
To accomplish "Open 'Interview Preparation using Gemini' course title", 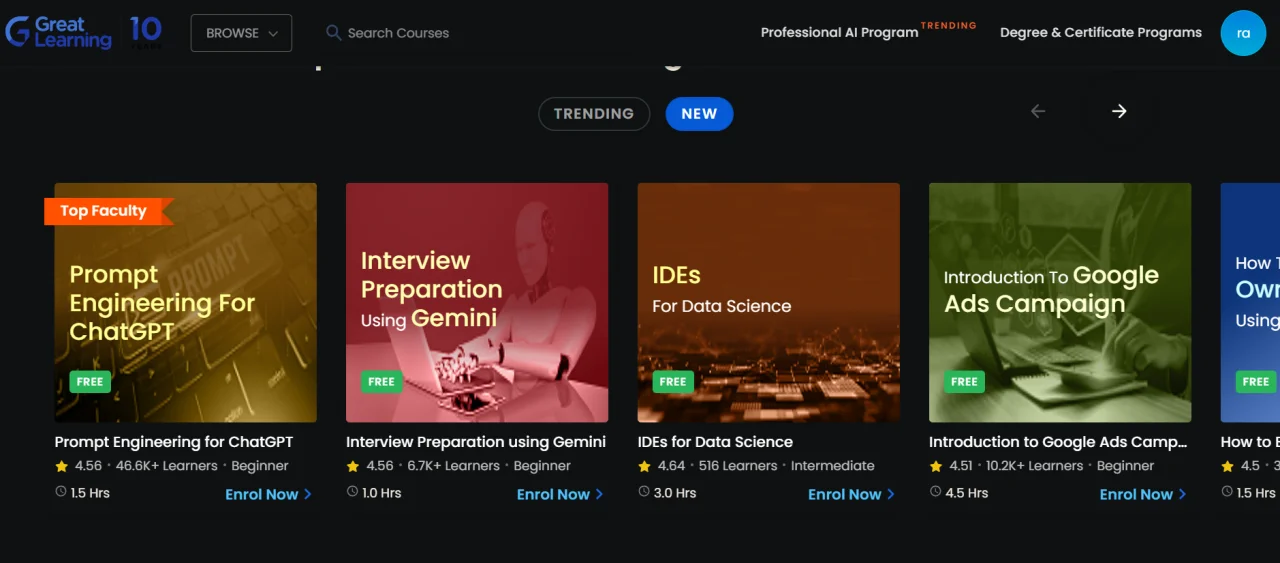I will tap(476, 442).
